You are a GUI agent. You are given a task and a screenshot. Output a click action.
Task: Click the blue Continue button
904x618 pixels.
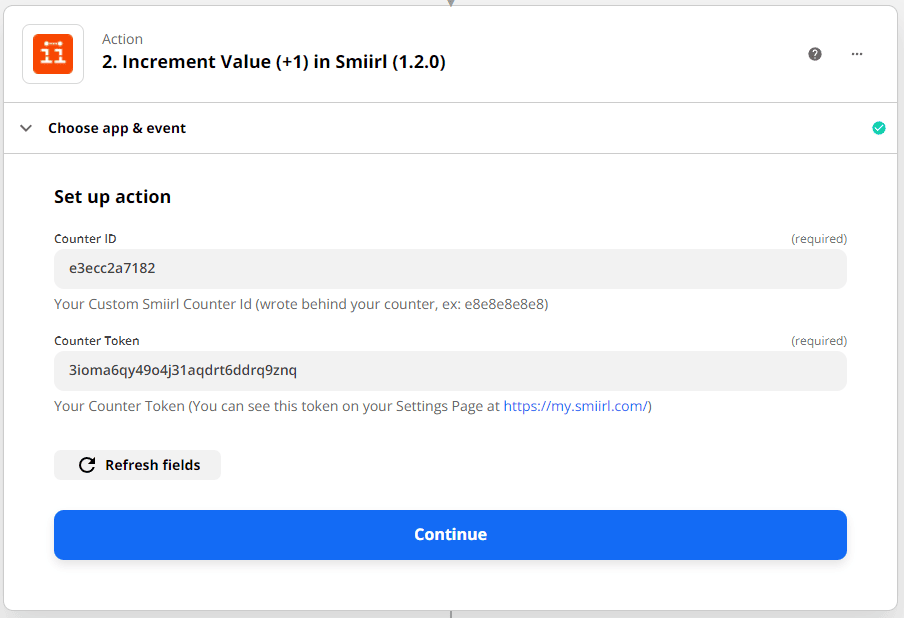coord(450,534)
